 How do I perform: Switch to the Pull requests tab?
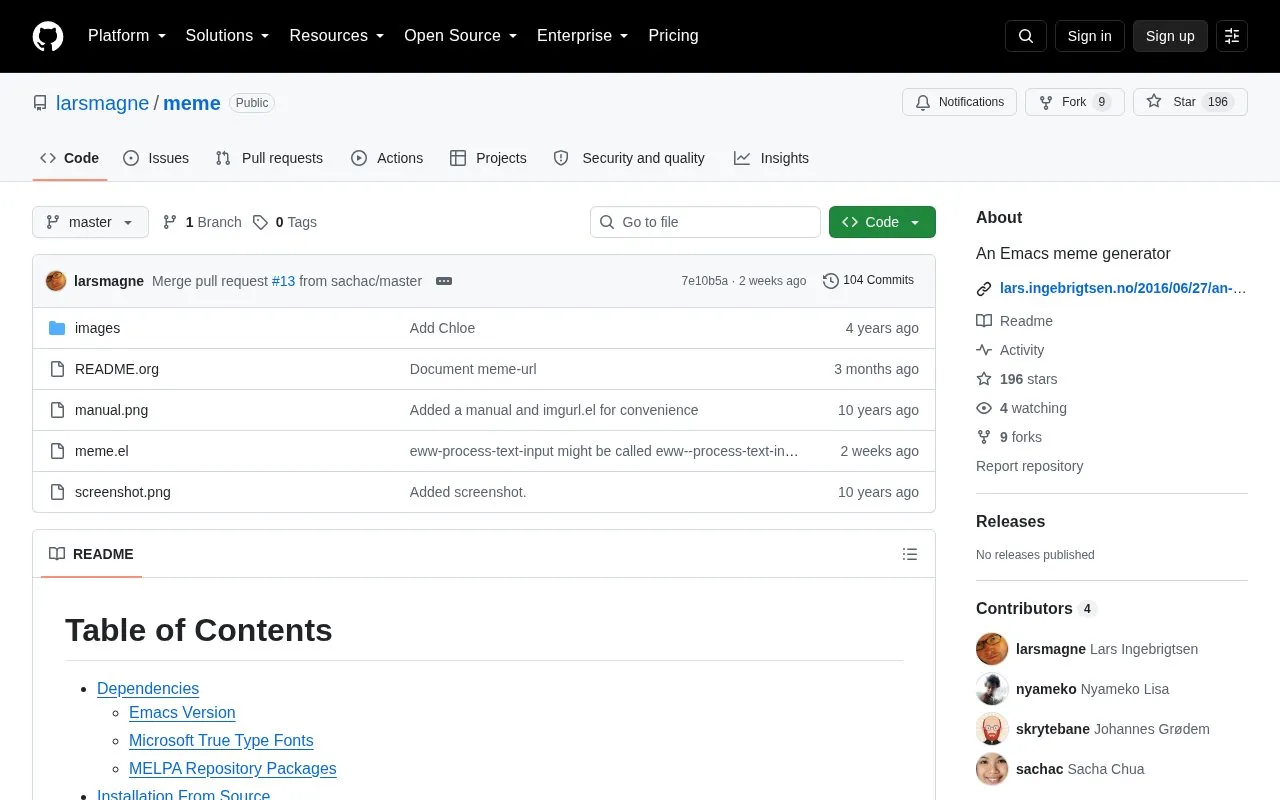tap(269, 158)
